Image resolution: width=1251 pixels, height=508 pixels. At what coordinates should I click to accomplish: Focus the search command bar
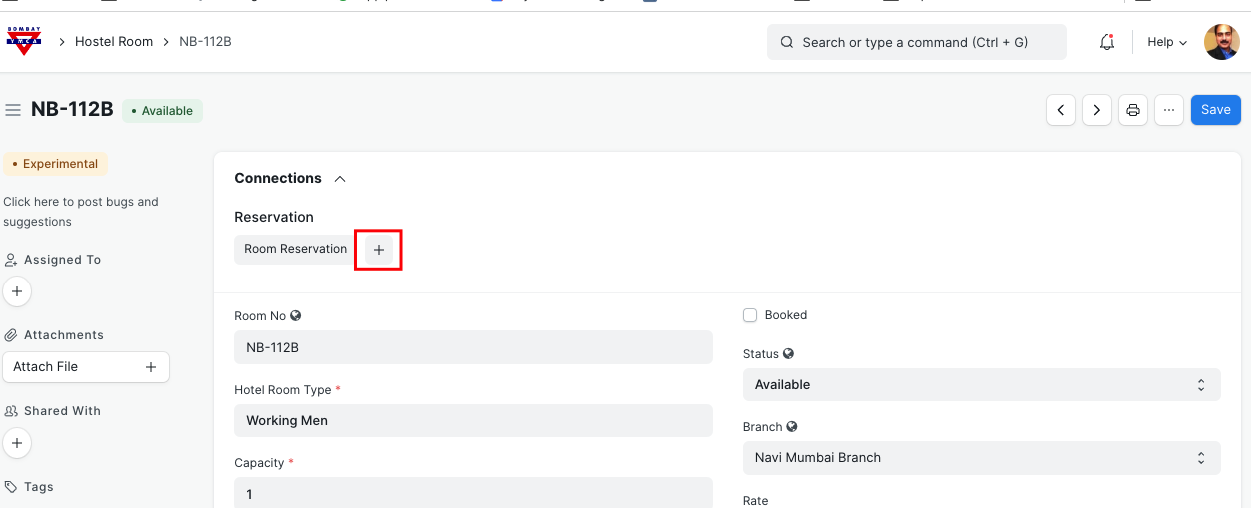(916, 42)
